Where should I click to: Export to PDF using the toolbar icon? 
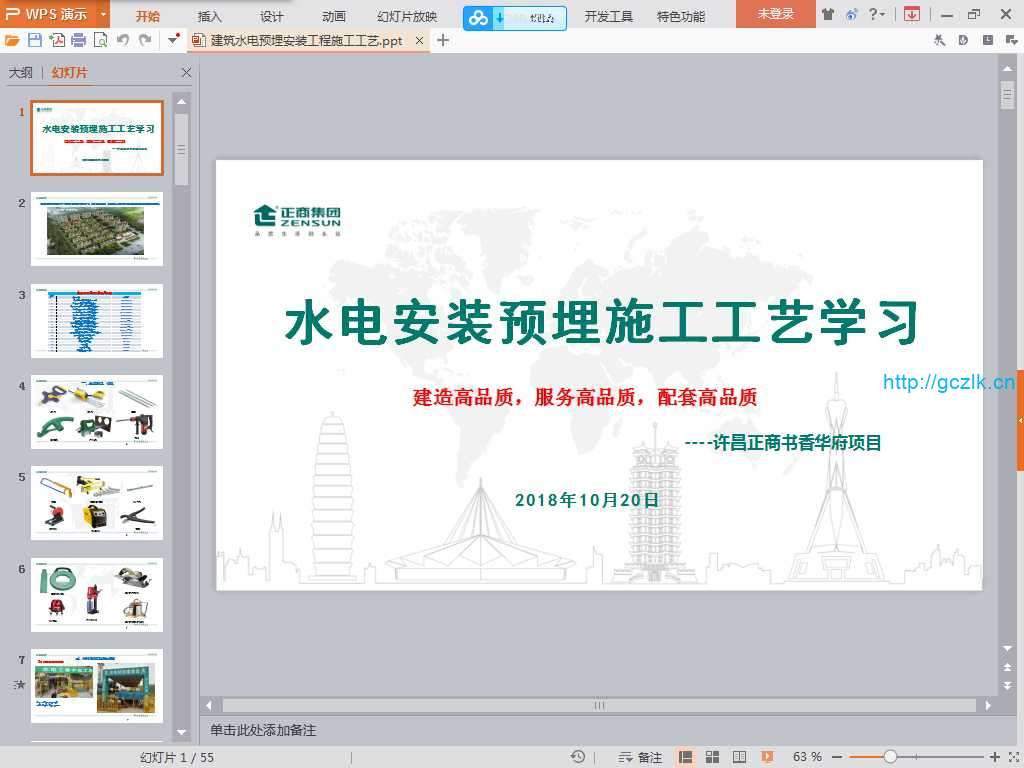pos(57,40)
